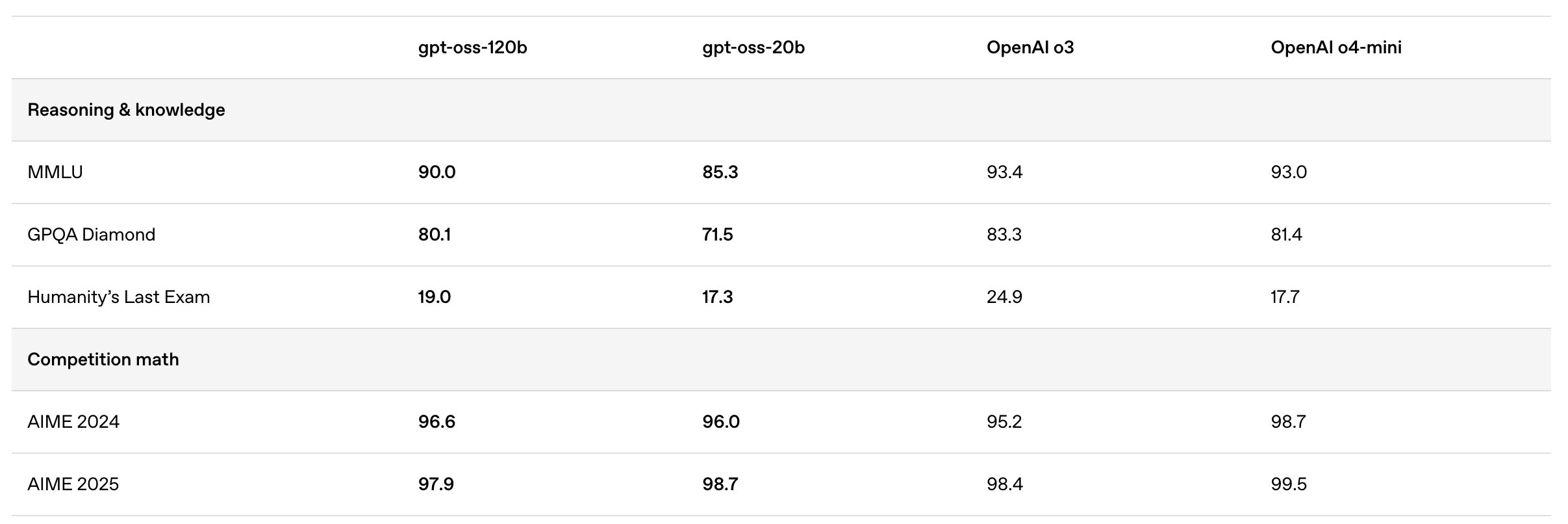Select the OpenAI o3 score 24.9

tap(1004, 297)
